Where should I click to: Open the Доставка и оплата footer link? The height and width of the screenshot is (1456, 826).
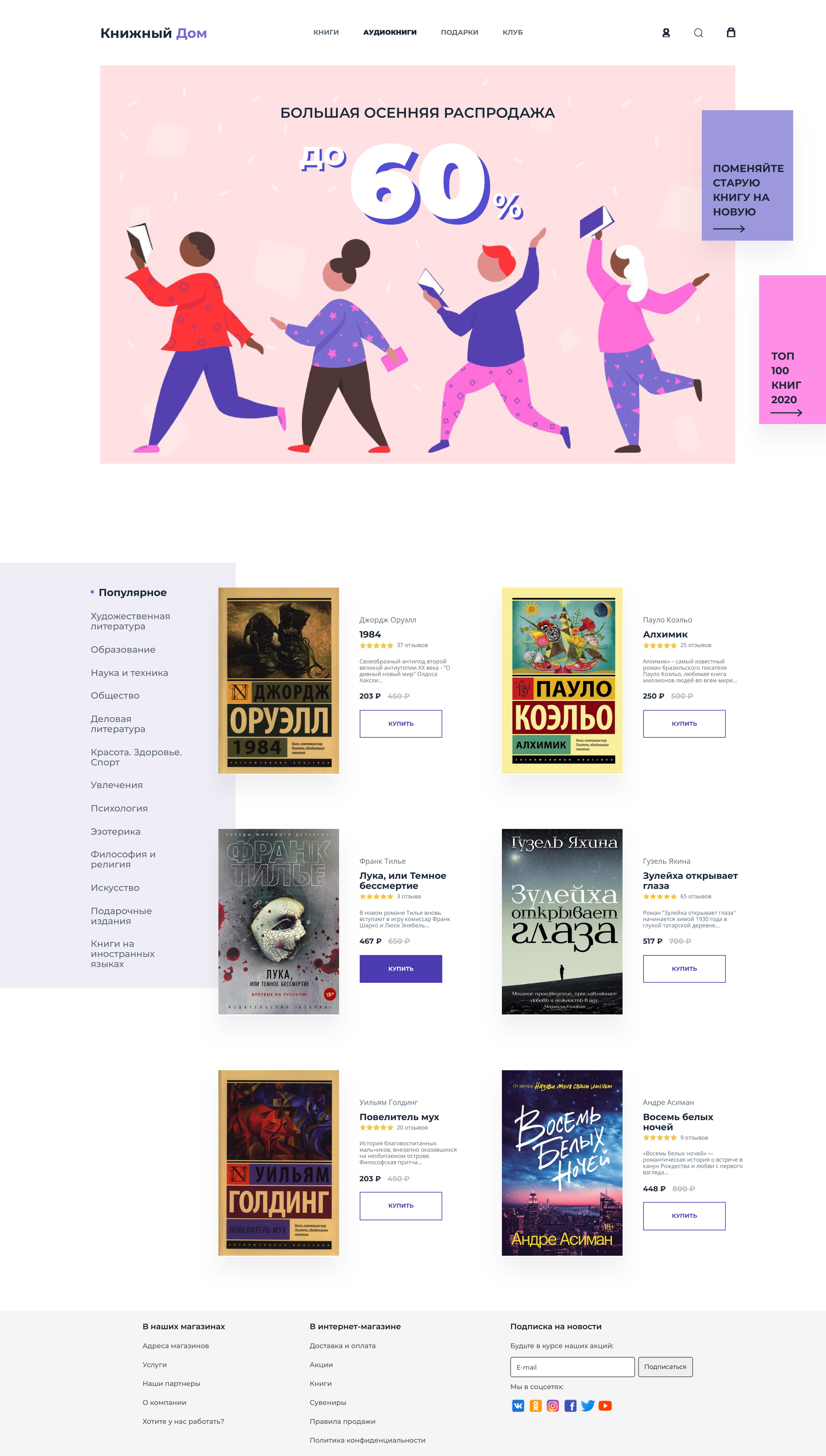(x=343, y=1345)
